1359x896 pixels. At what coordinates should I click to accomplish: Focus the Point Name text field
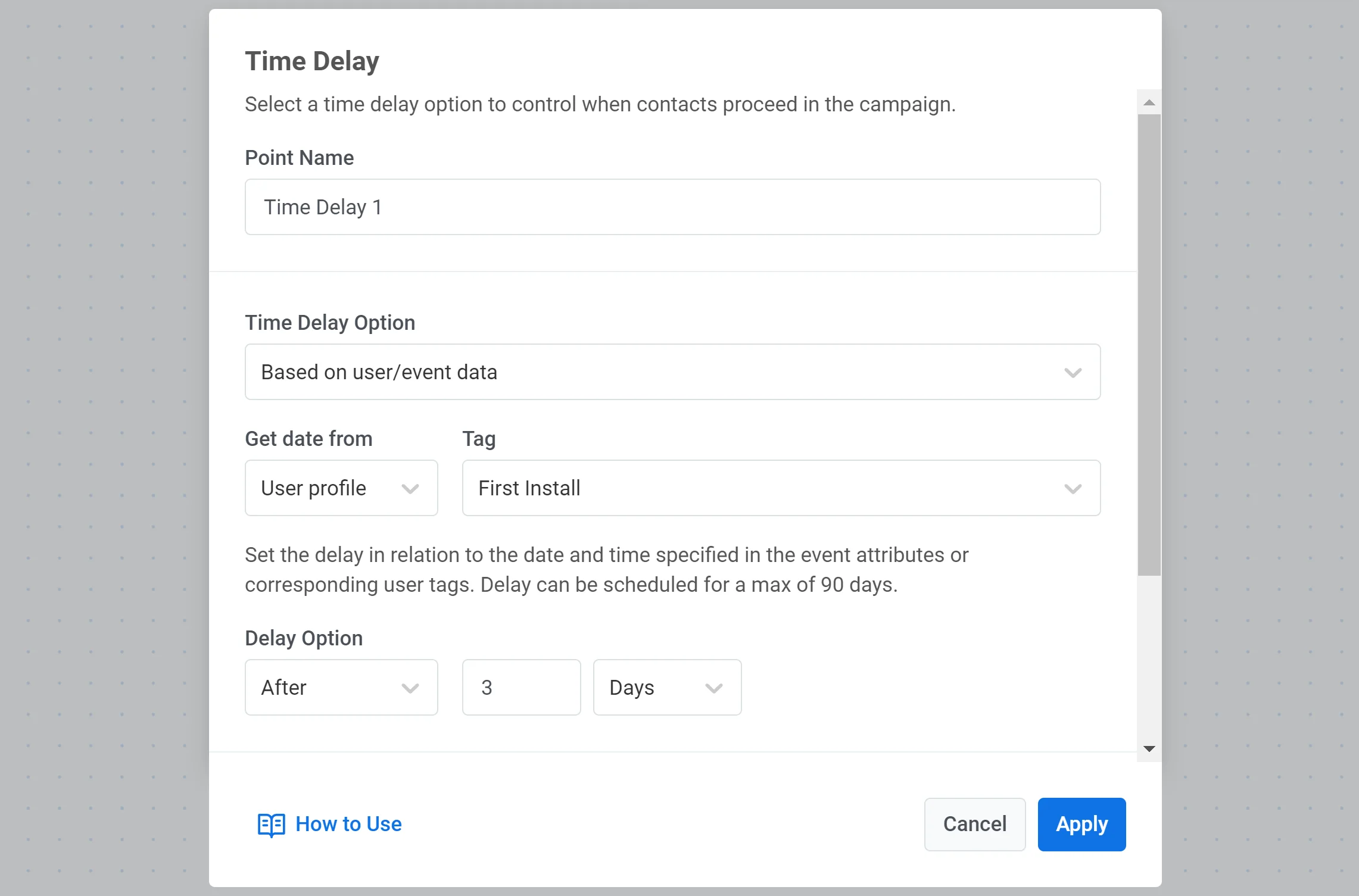(x=672, y=207)
